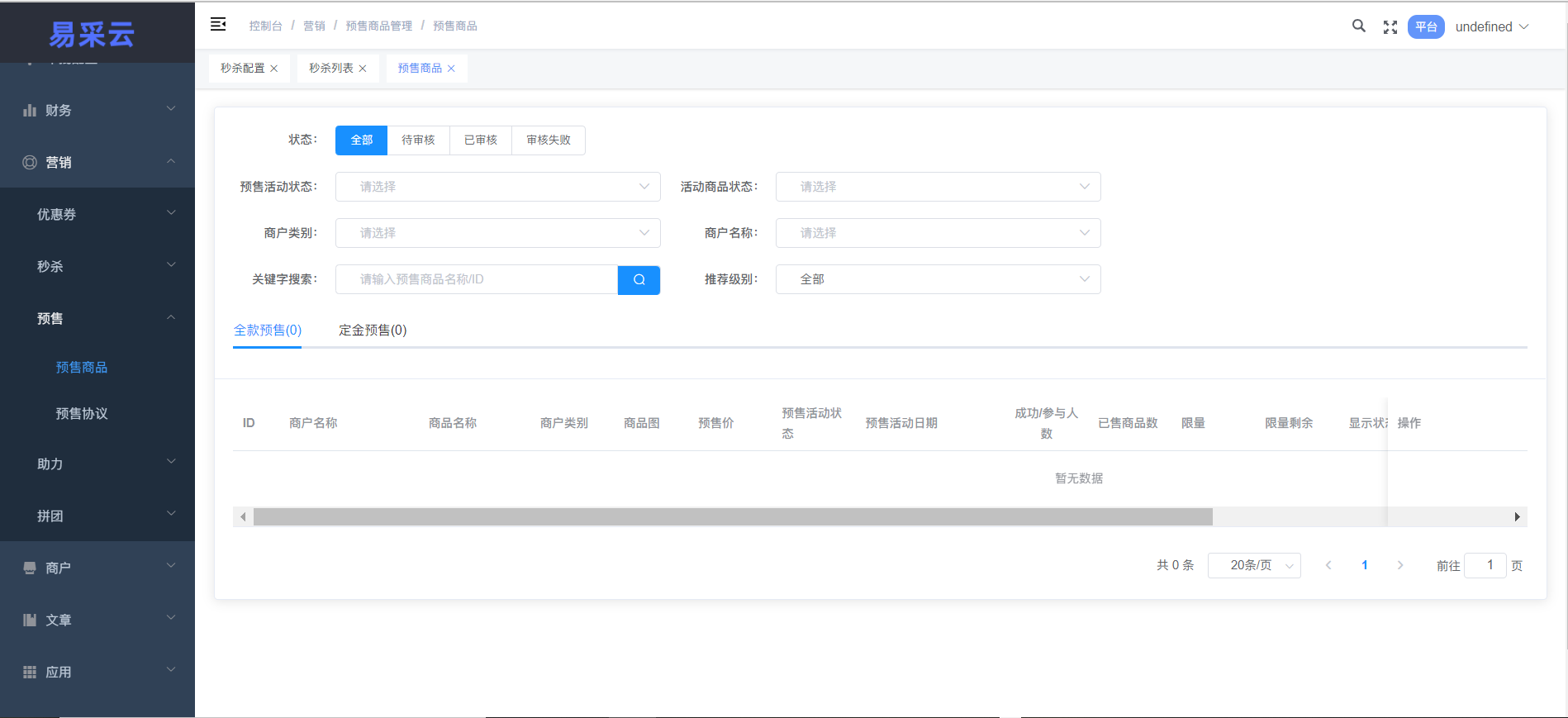
Task: Open the header search magnifier icon
Action: [x=1358, y=26]
